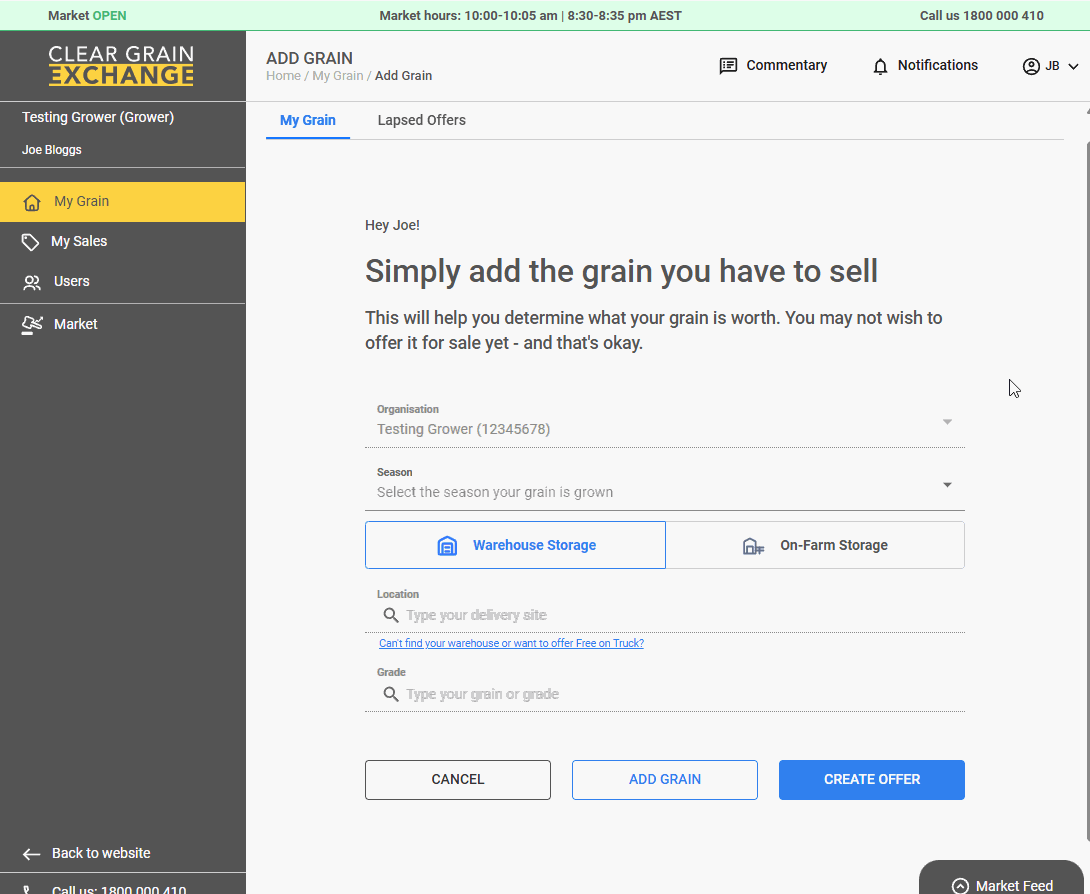Expand the JB account menu chevron
Image resolution: width=1090 pixels, height=894 pixels.
1073,67
